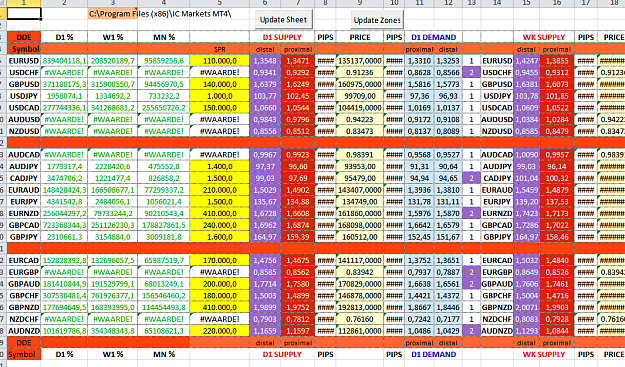The image size is (625, 367).
Task: Click the PRICE header above 135137,0000
Action: click(360, 37)
